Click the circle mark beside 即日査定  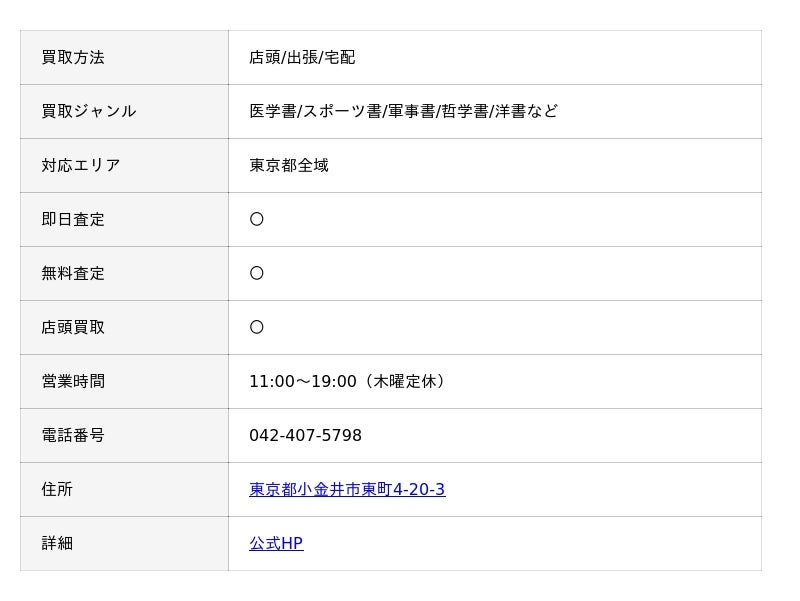click(x=257, y=220)
